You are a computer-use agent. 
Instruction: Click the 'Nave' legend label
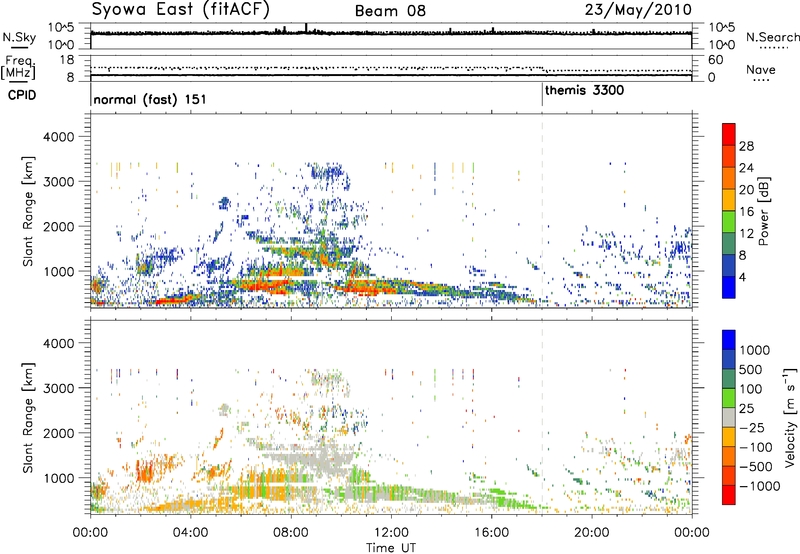click(761, 69)
